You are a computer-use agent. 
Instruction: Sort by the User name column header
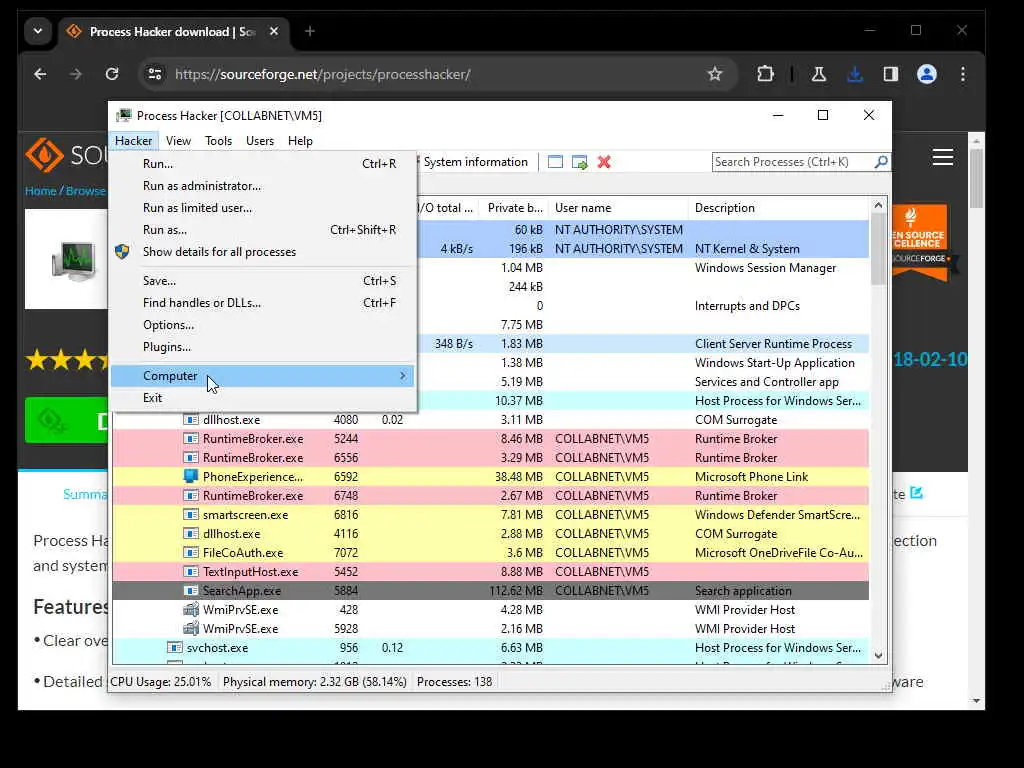point(618,208)
